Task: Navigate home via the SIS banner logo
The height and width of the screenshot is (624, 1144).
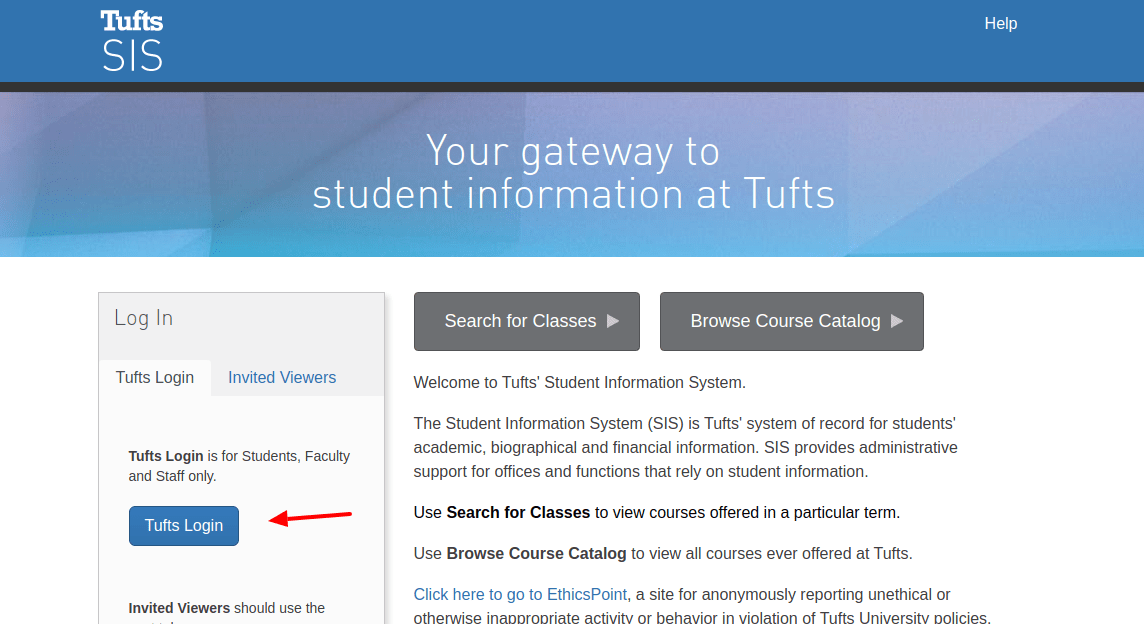Action: tap(131, 55)
